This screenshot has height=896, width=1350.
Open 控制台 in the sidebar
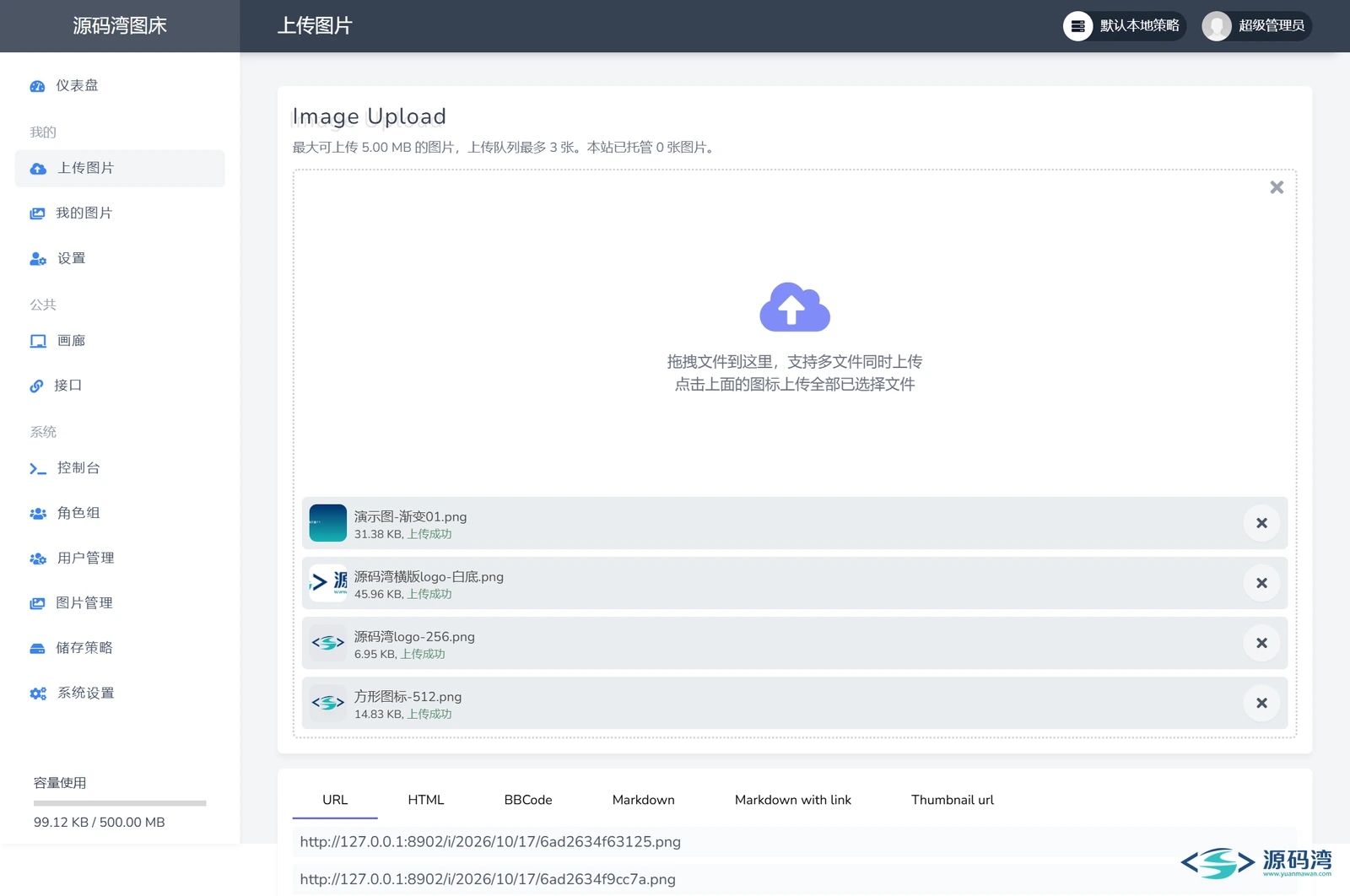(120, 468)
